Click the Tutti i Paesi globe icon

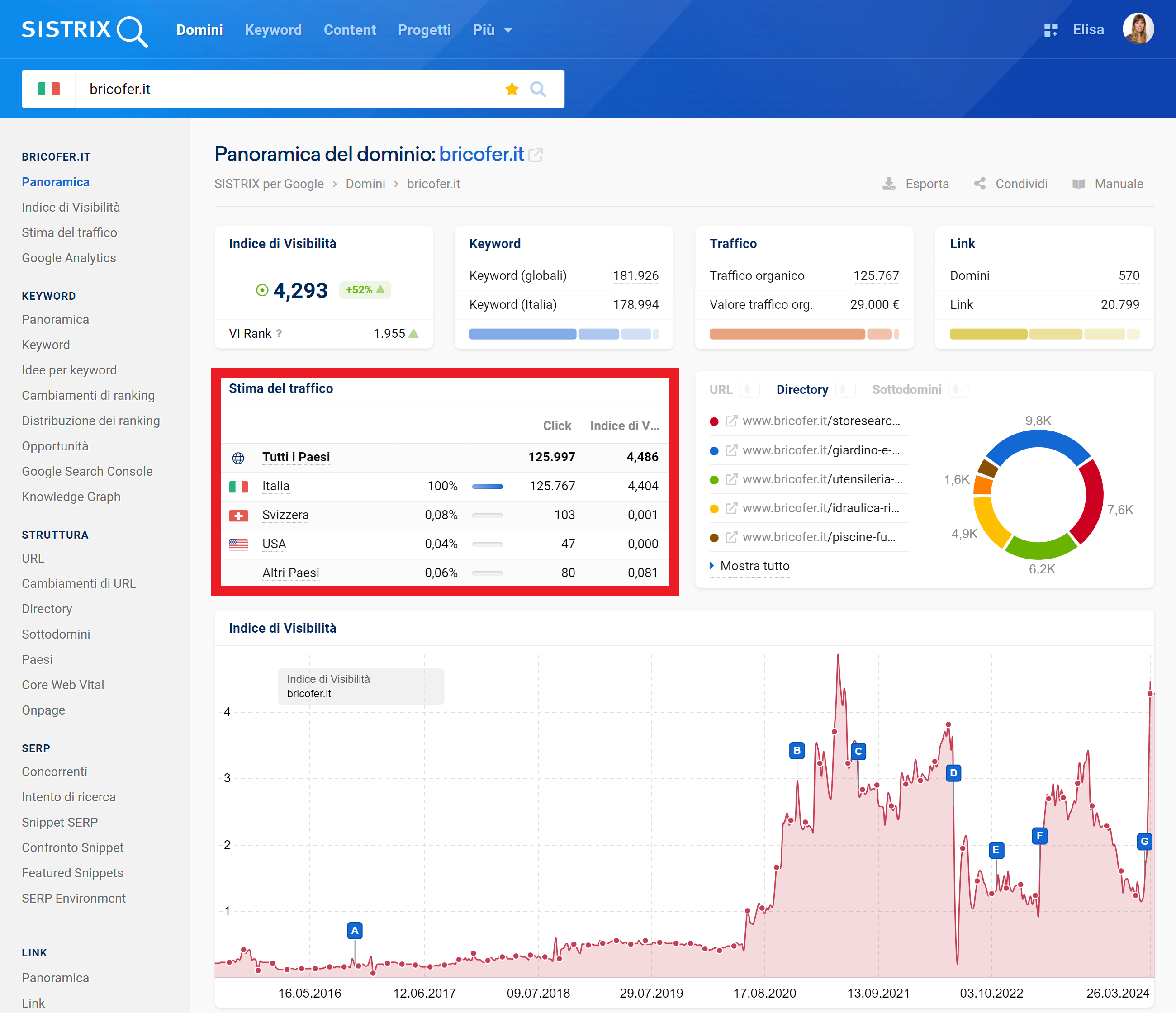[238, 457]
